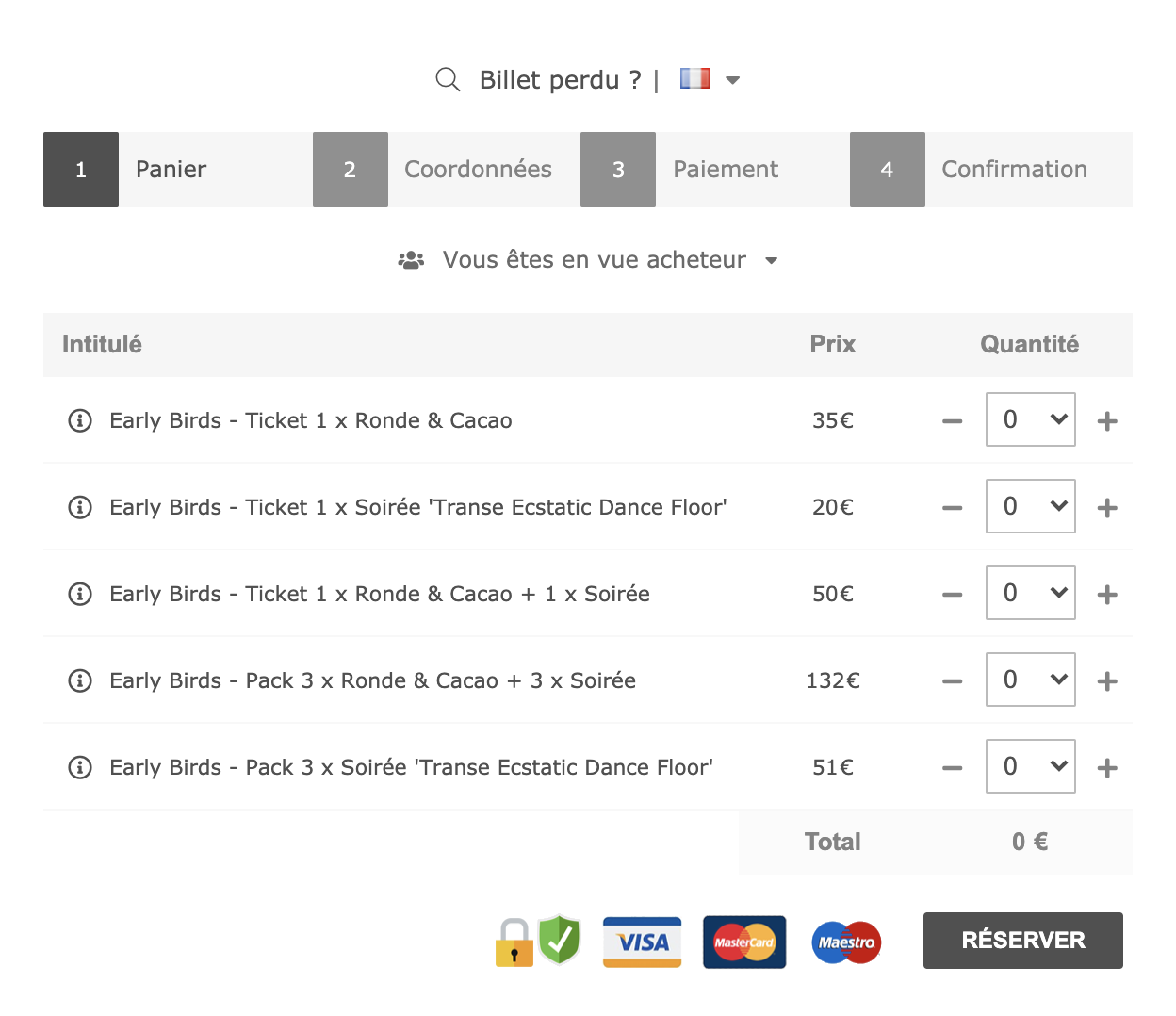Increase quantity of 35€ Ronde & Cacao ticket
Viewport: 1176px width, 1016px height.
1107,421
